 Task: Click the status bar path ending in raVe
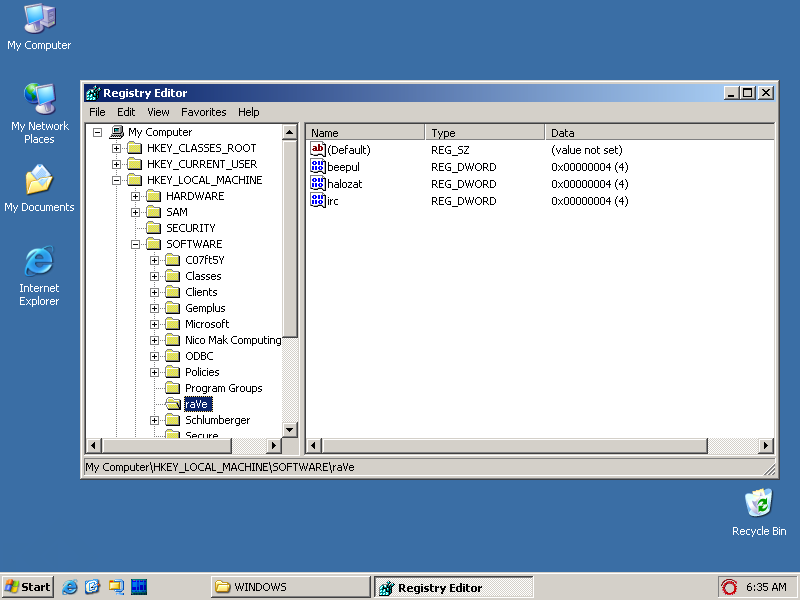(220, 467)
